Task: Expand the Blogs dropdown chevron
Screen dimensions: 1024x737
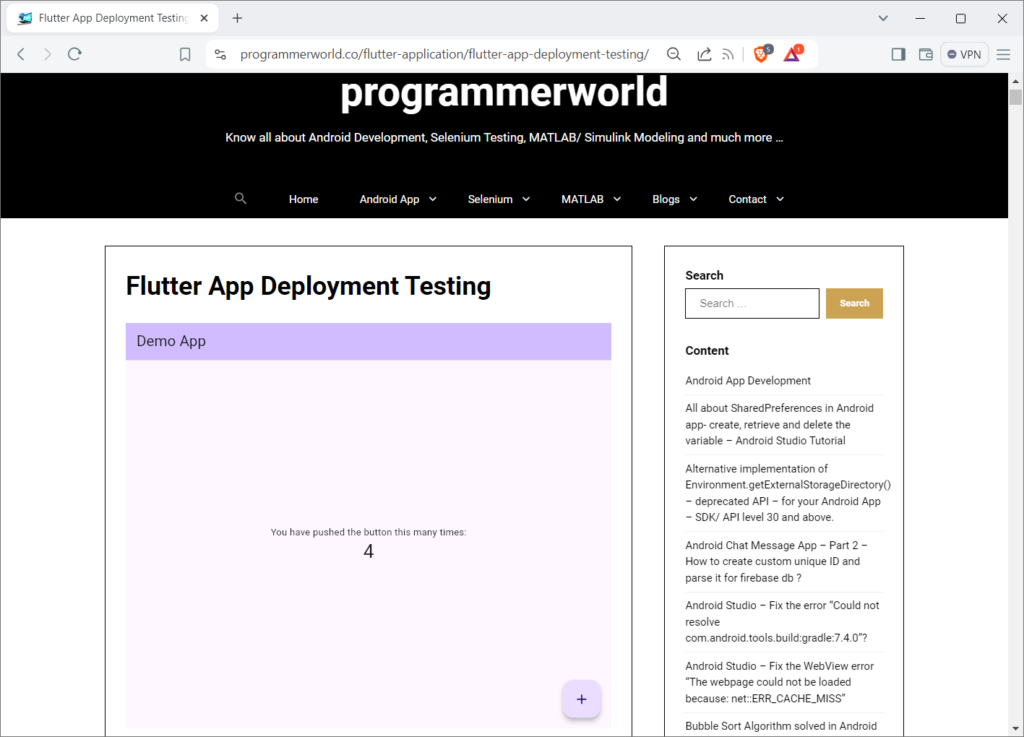Action: 693,199
